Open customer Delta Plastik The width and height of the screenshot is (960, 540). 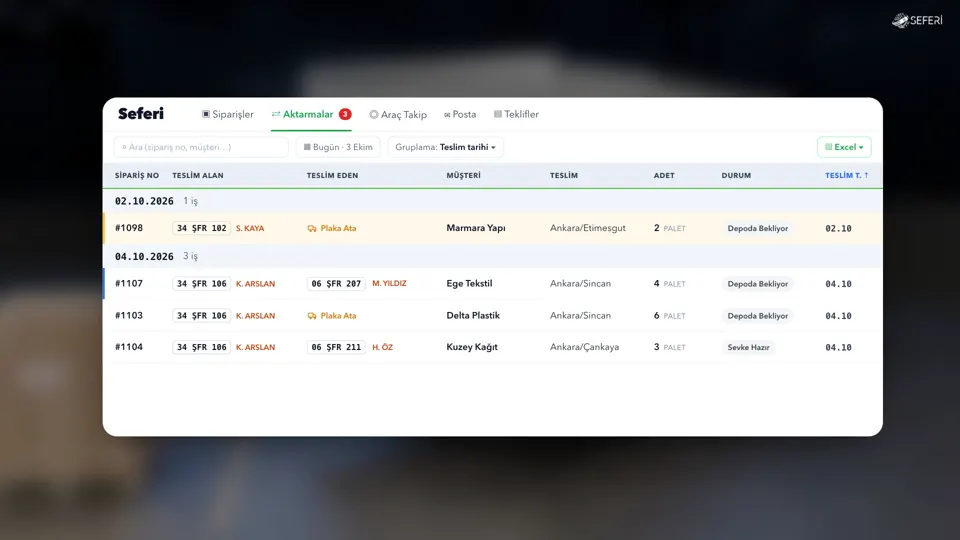point(473,316)
